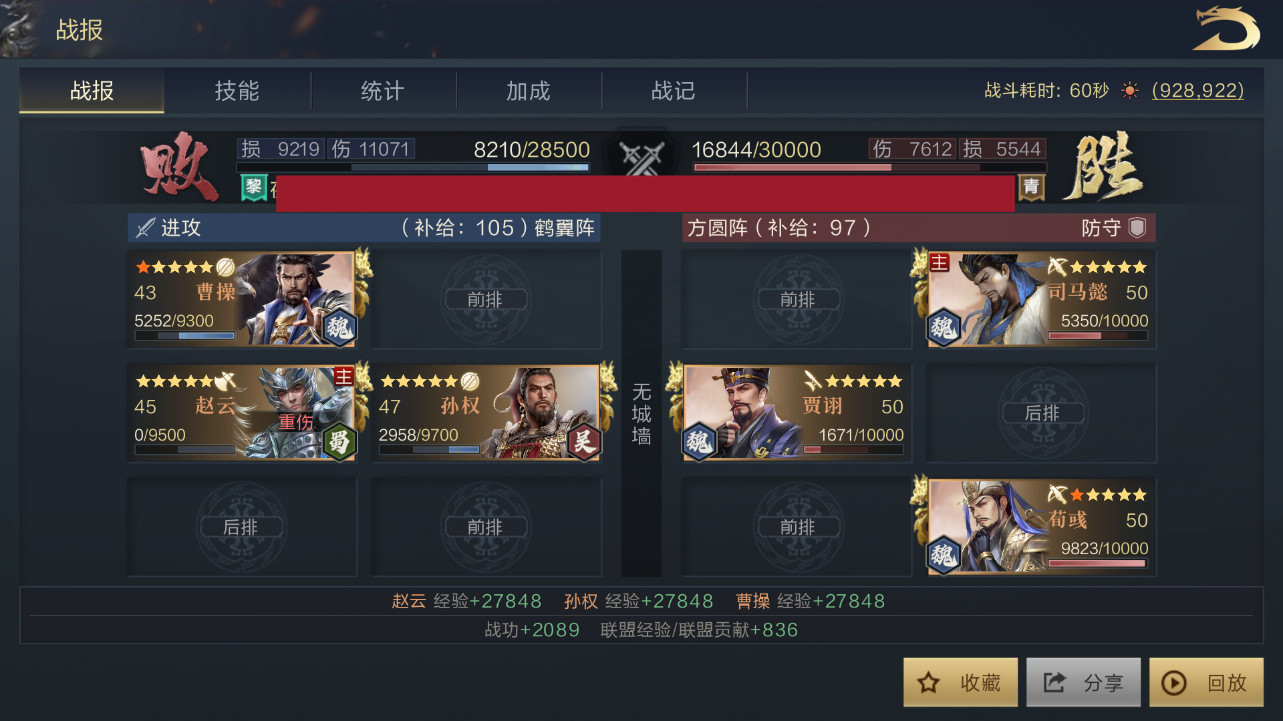Click the golden dragon back icon
This screenshot has height=721, width=1283.
1226,29
